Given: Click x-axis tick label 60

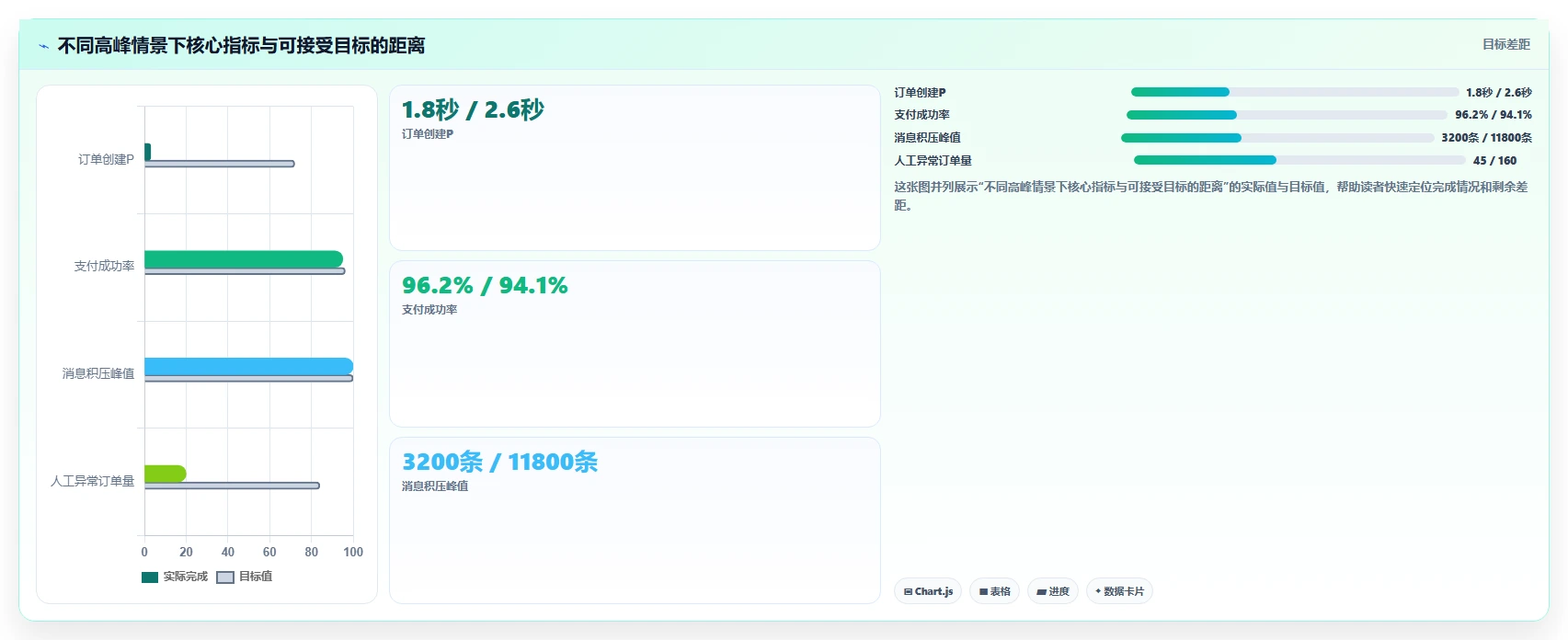Looking at the screenshot, I should tap(269, 552).
